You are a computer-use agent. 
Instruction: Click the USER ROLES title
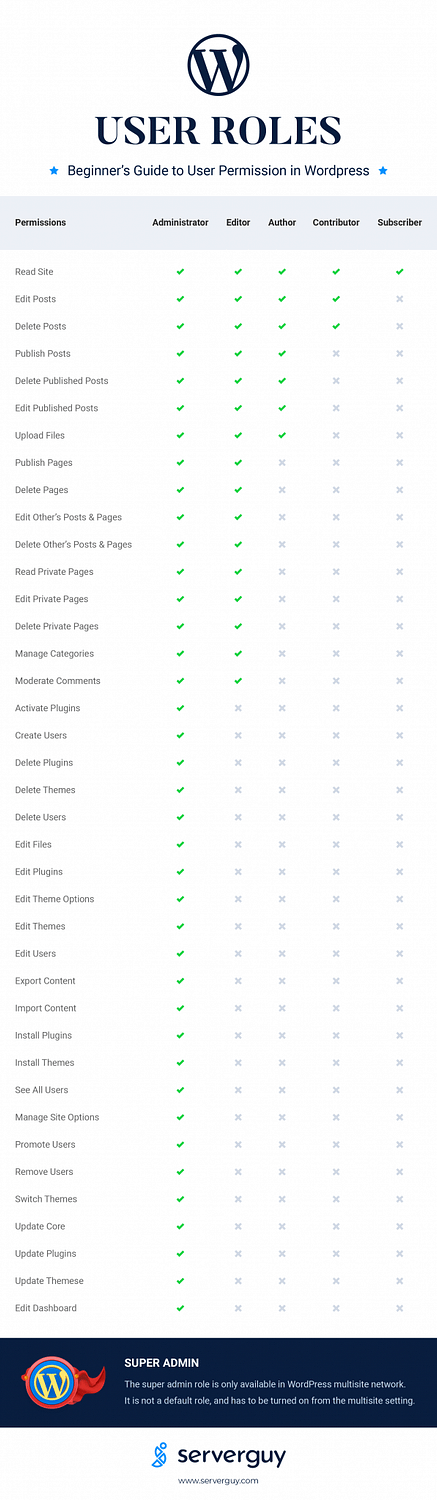[x=218, y=130]
